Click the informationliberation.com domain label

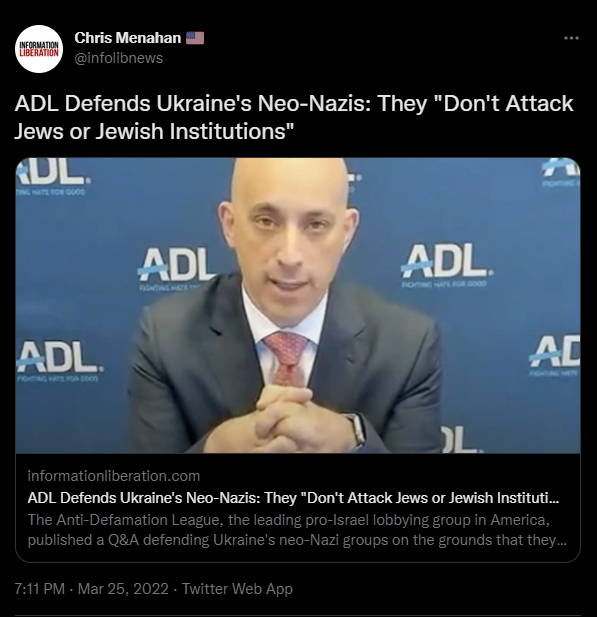114,476
